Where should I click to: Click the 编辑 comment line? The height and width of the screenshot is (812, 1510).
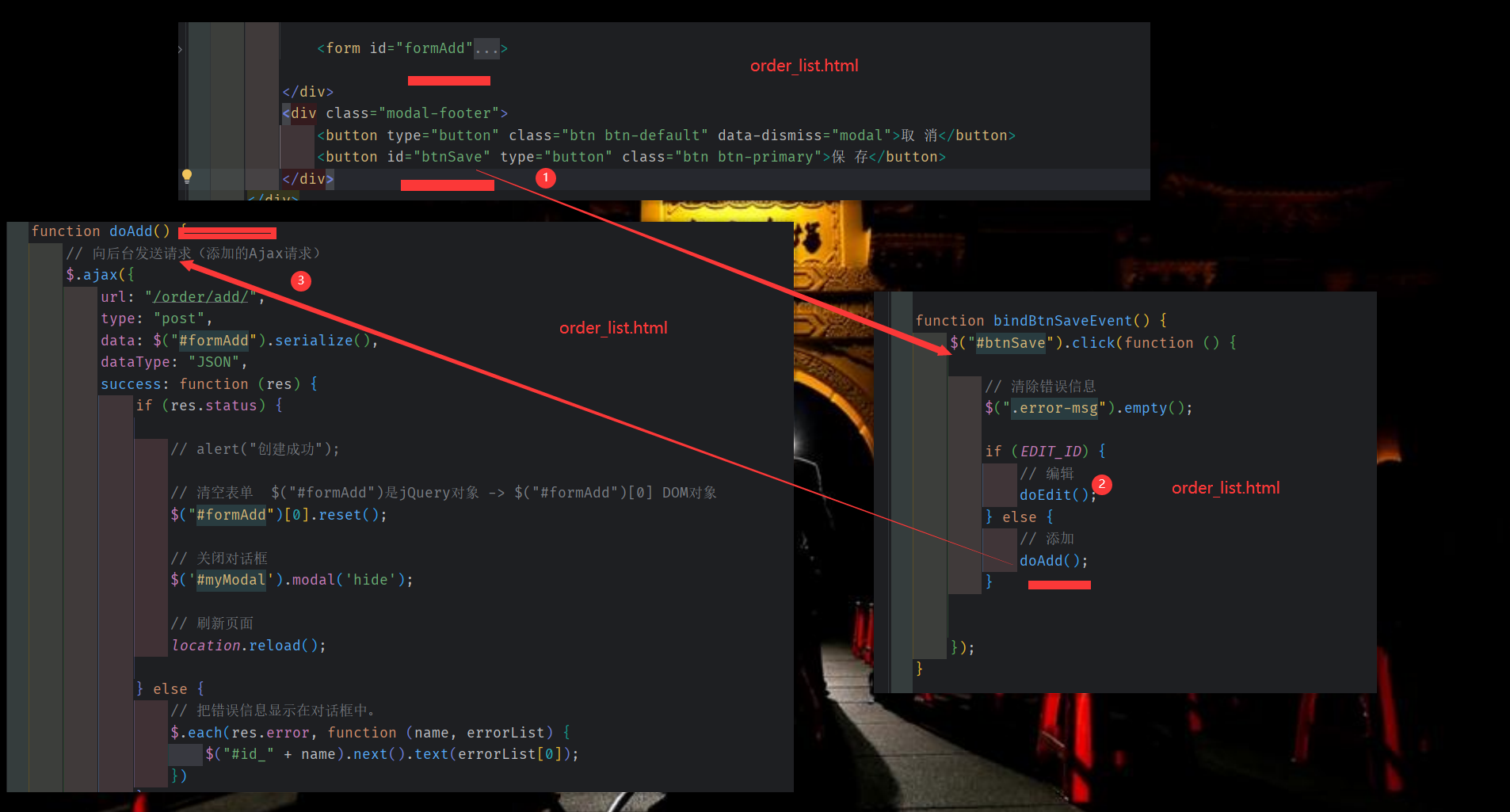tap(1047, 474)
